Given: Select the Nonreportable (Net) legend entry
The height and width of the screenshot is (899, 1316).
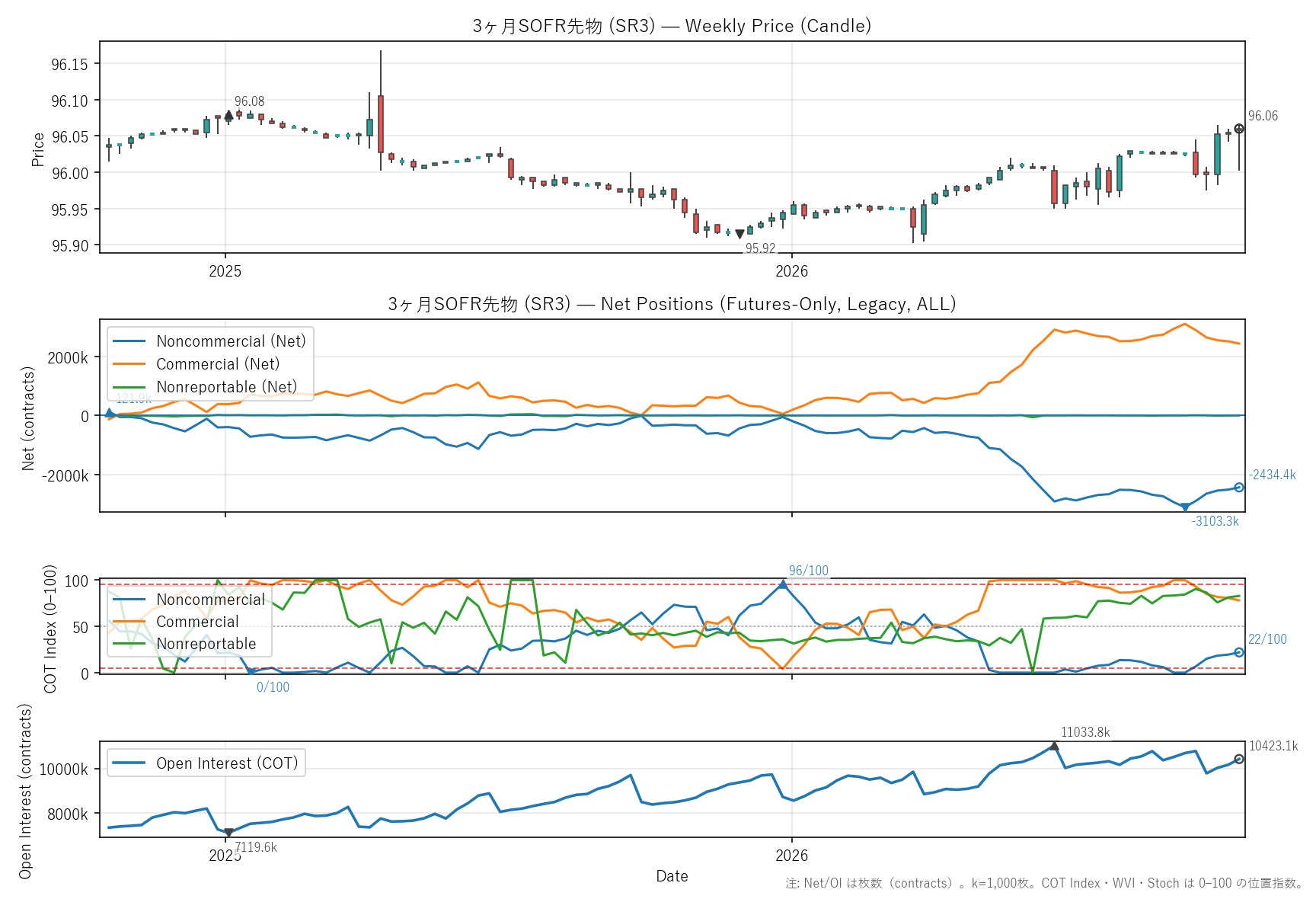Looking at the screenshot, I should coord(205,387).
